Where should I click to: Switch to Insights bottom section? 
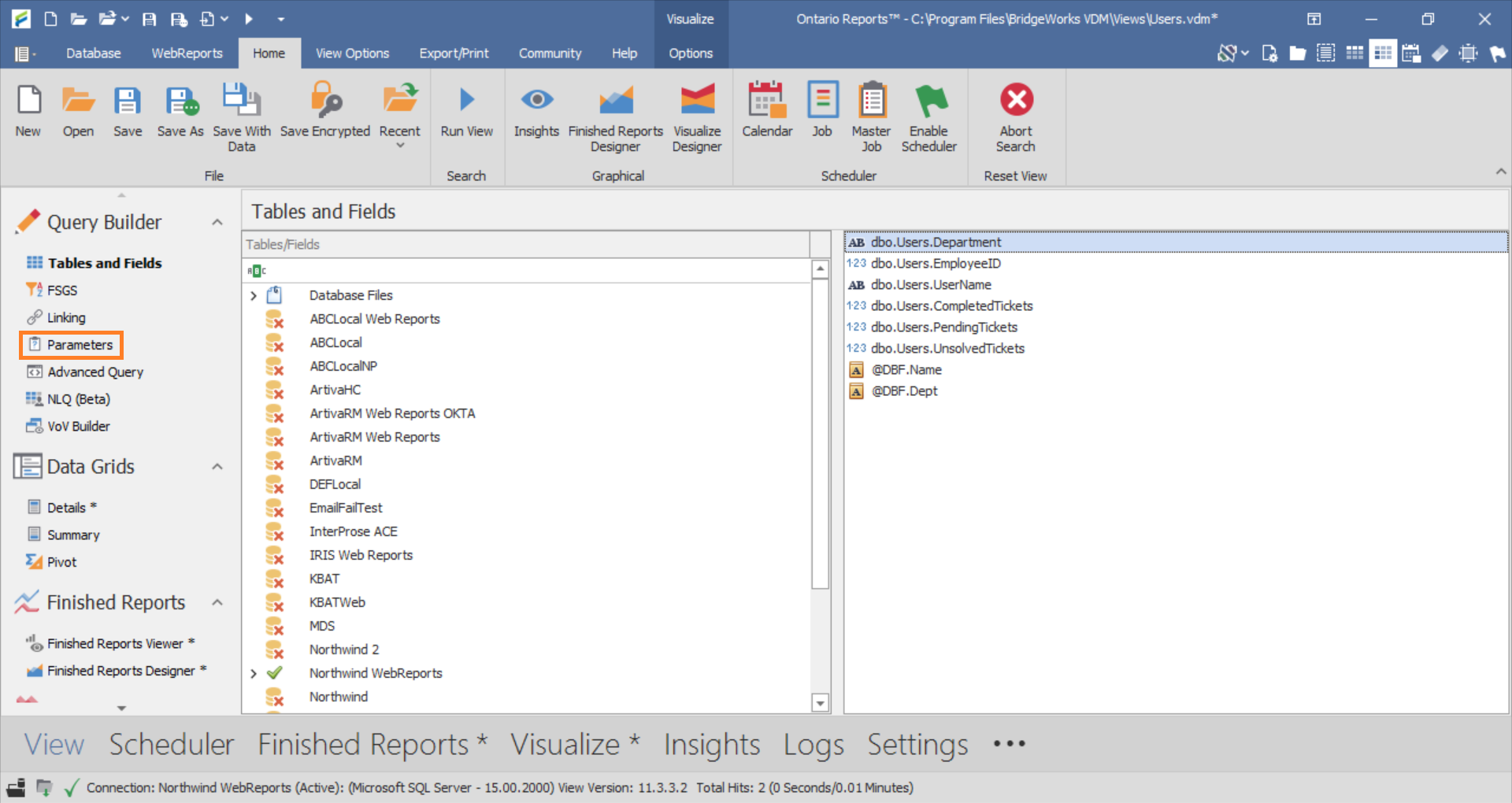[x=712, y=744]
